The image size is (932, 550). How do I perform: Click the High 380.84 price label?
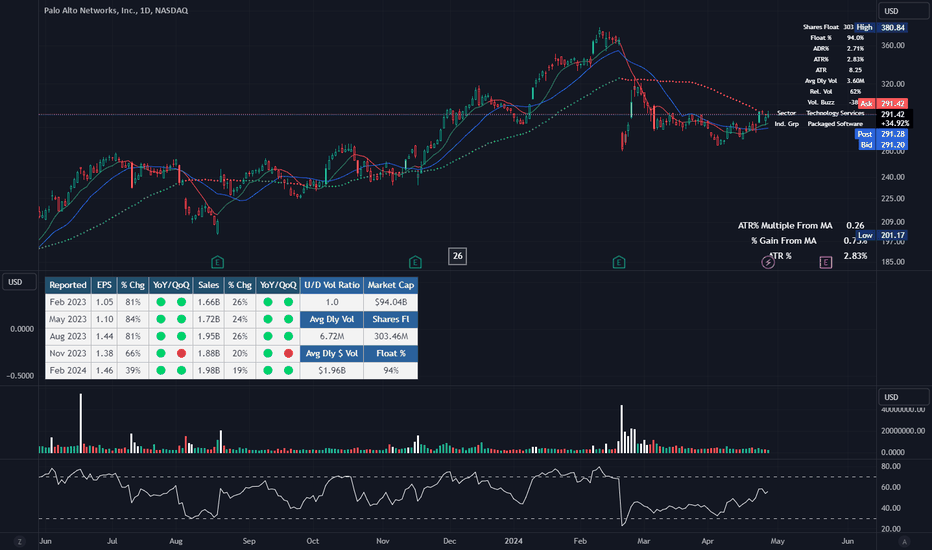[x=881, y=27]
